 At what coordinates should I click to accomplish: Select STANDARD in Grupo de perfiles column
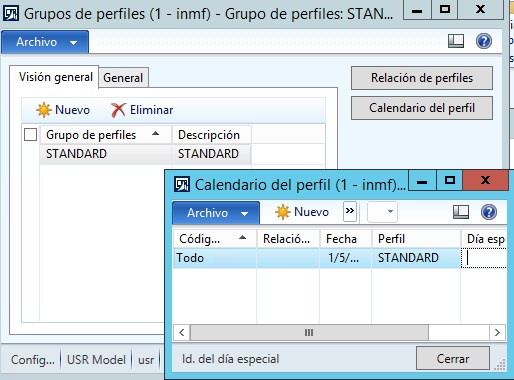point(106,154)
